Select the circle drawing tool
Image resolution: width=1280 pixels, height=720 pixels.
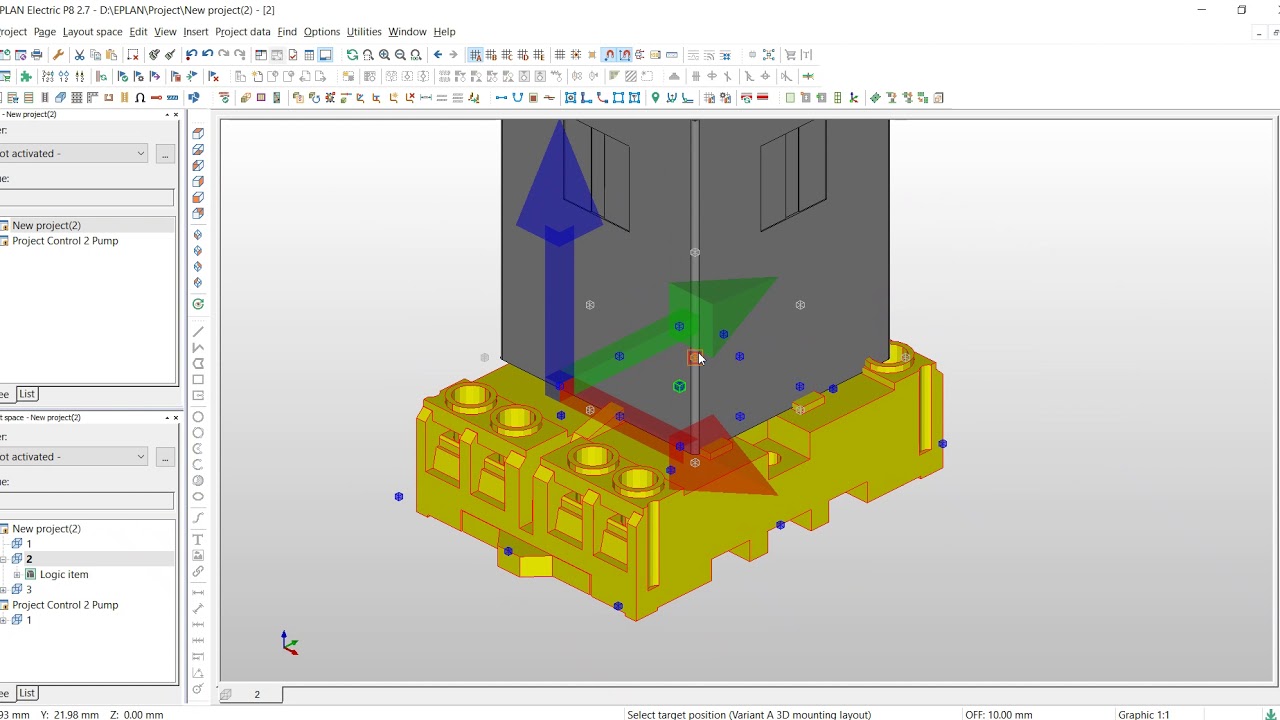tap(198, 417)
